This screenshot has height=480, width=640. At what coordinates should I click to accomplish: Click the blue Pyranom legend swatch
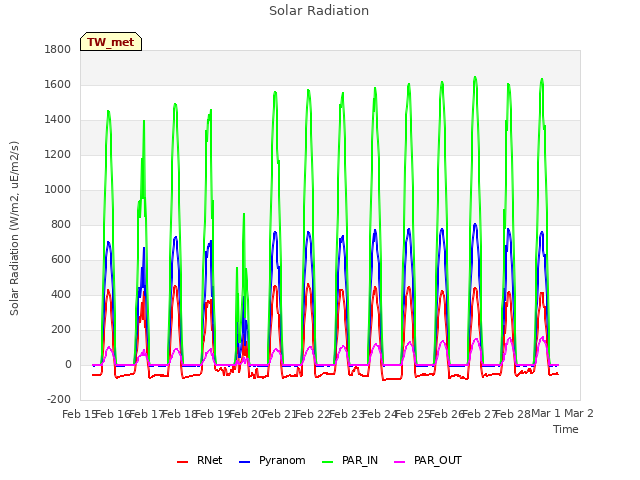coord(244,462)
